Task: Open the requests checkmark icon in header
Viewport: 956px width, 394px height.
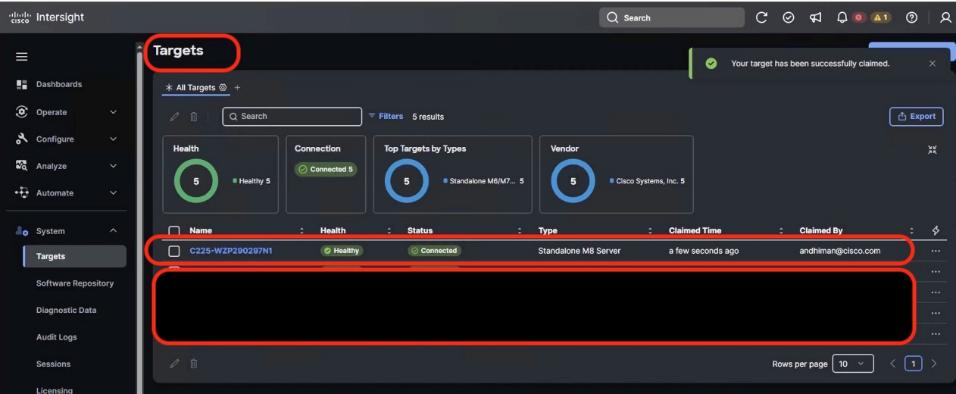Action: pyautogui.click(x=788, y=18)
